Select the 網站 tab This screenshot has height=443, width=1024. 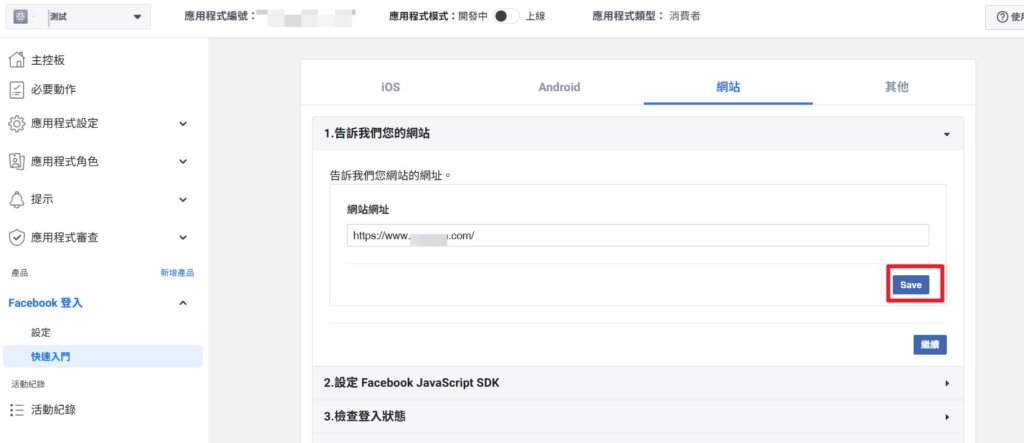[x=728, y=87]
